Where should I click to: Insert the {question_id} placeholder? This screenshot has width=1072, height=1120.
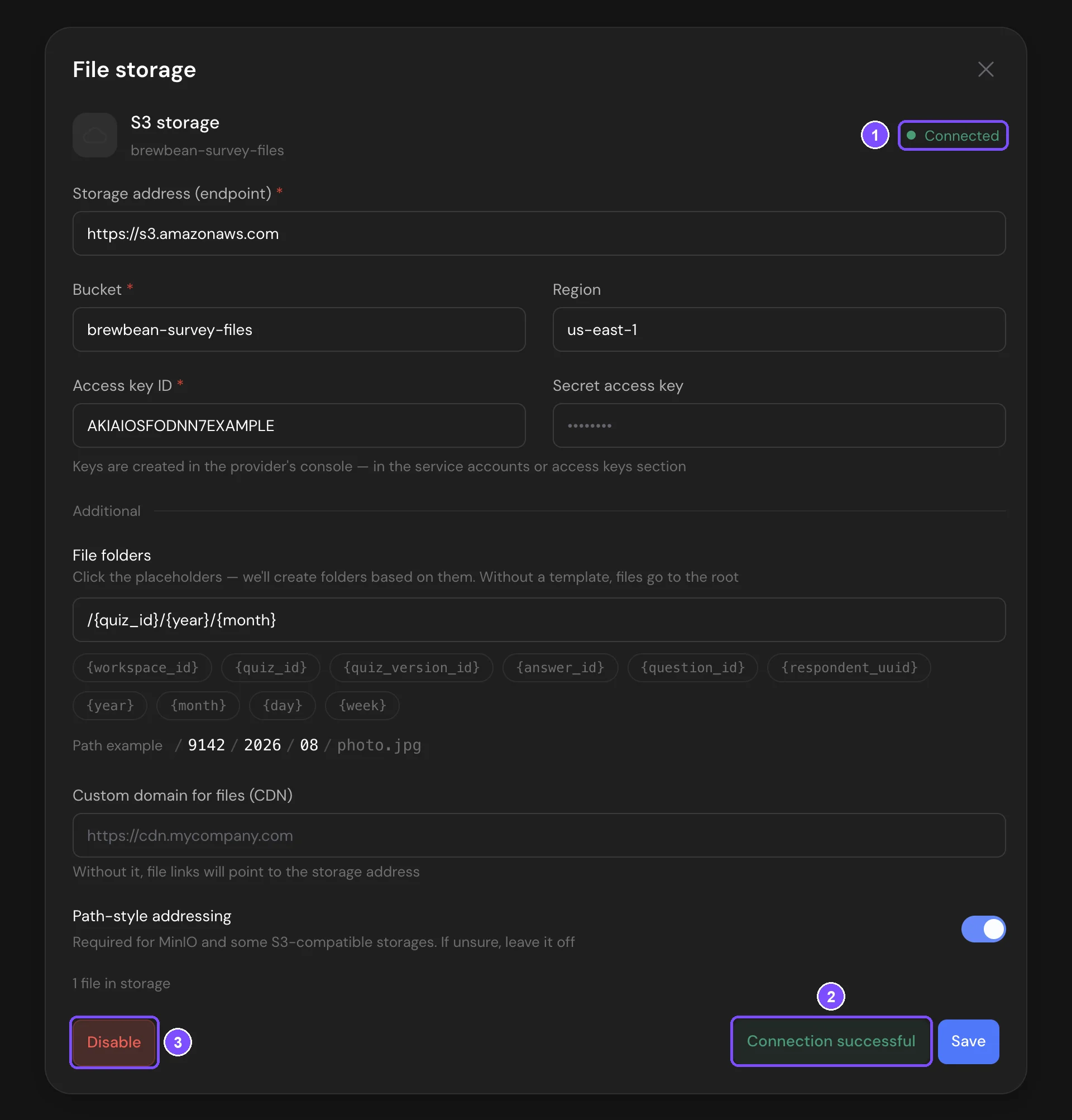click(x=692, y=667)
